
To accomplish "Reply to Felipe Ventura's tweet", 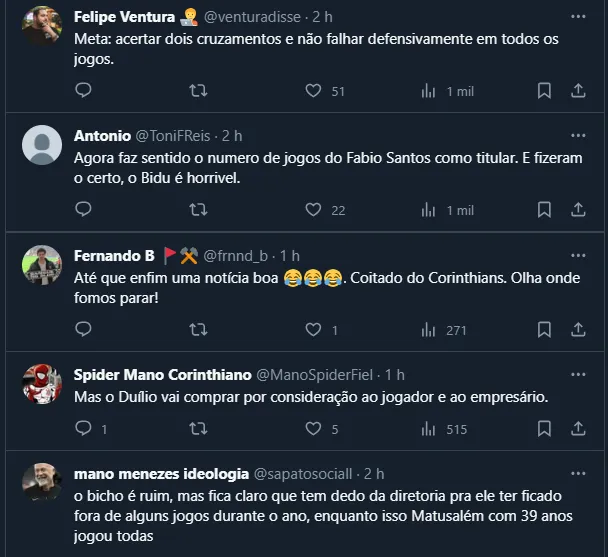I will [x=84, y=90].
